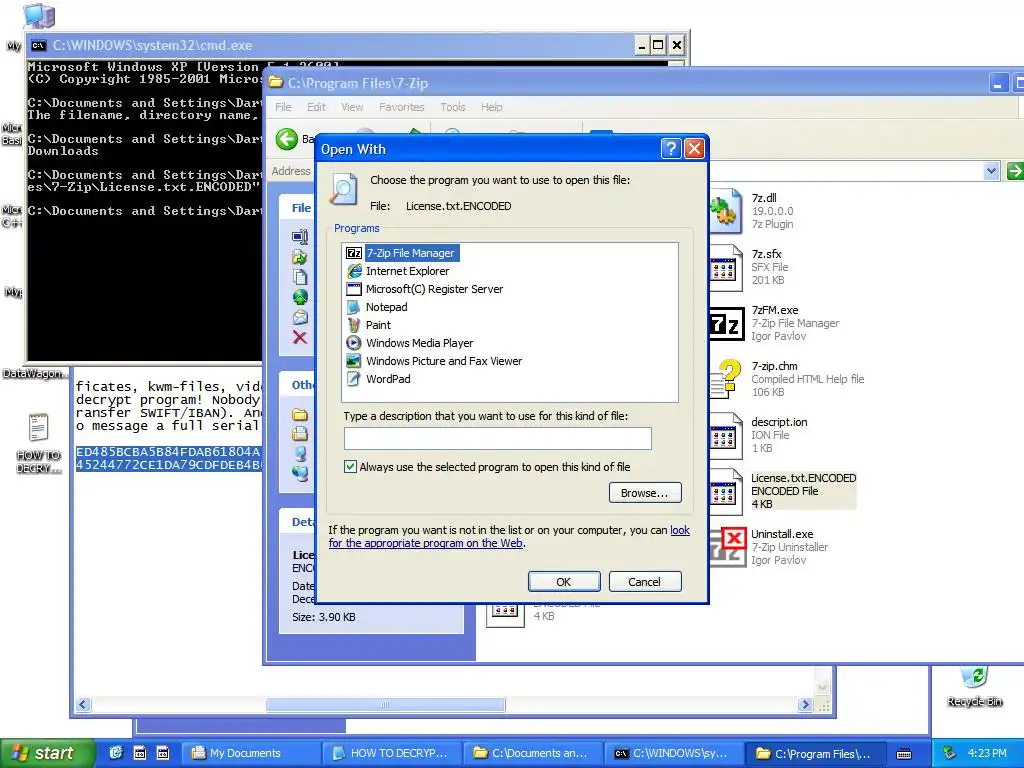This screenshot has width=1024, height=768.
Task: Click 'Rename this file' icon in File tasks
Action: click(x=300, y=237)
